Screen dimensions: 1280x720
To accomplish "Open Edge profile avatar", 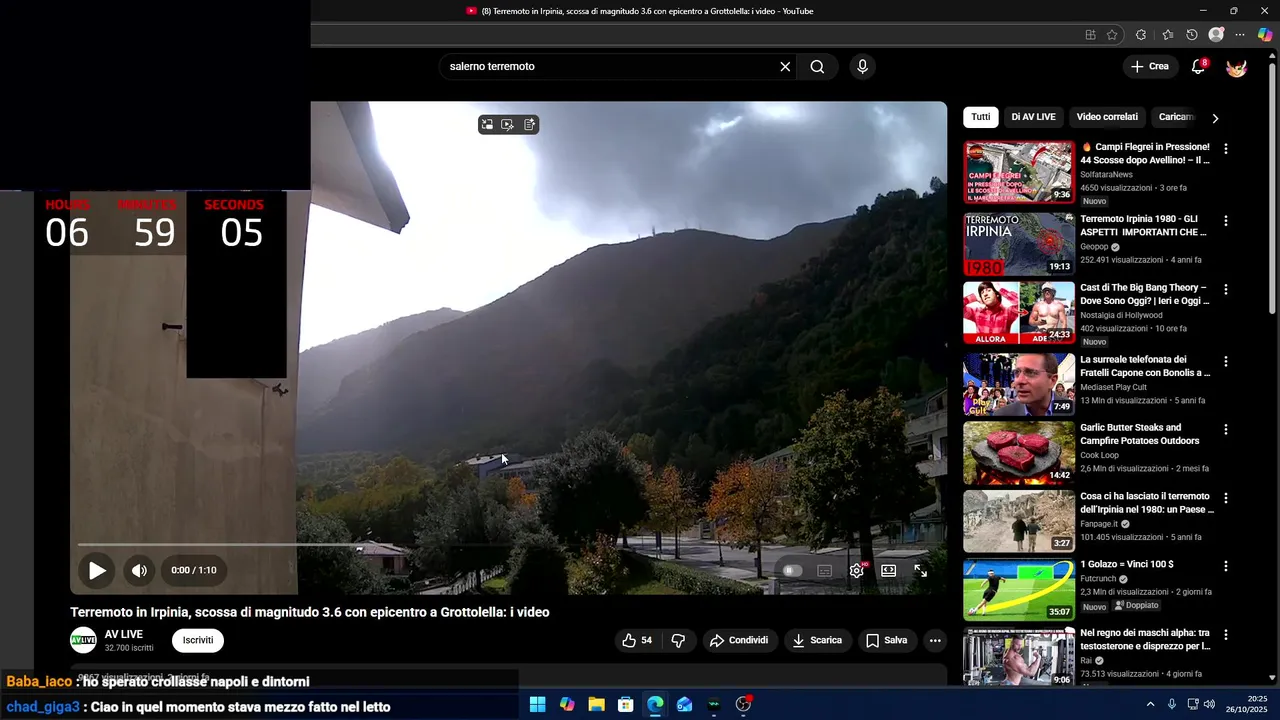I will [x=1216, y=35].
